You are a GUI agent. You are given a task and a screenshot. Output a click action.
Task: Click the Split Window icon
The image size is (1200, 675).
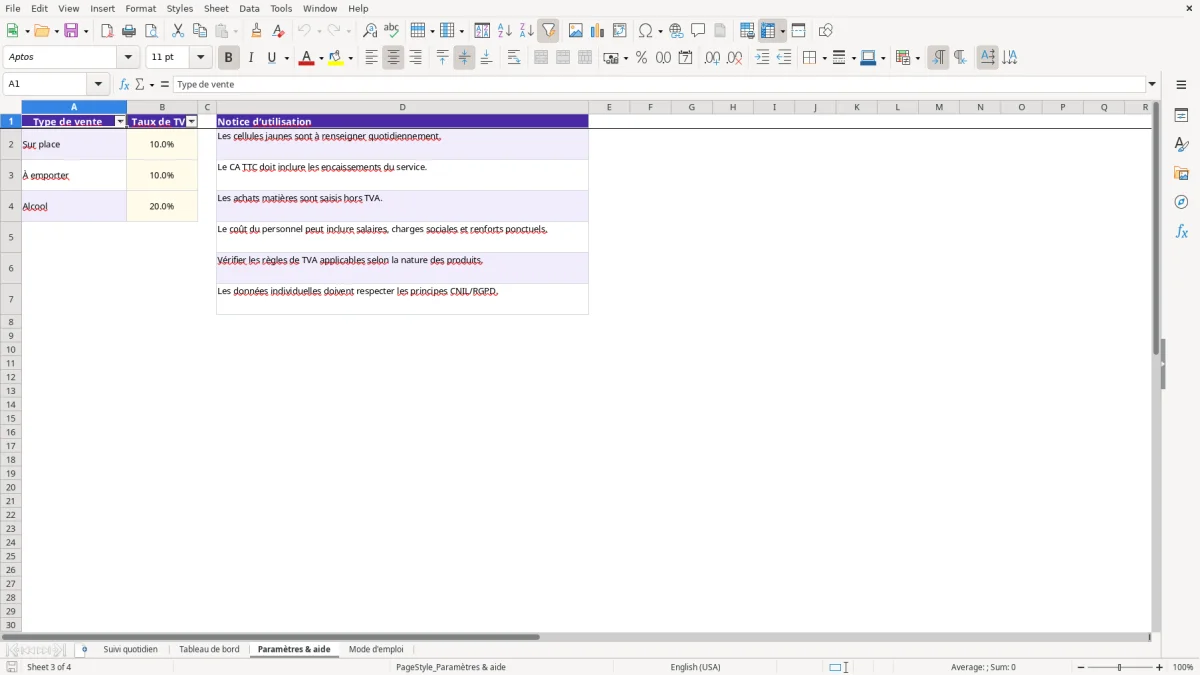click(x=798, y=31)
